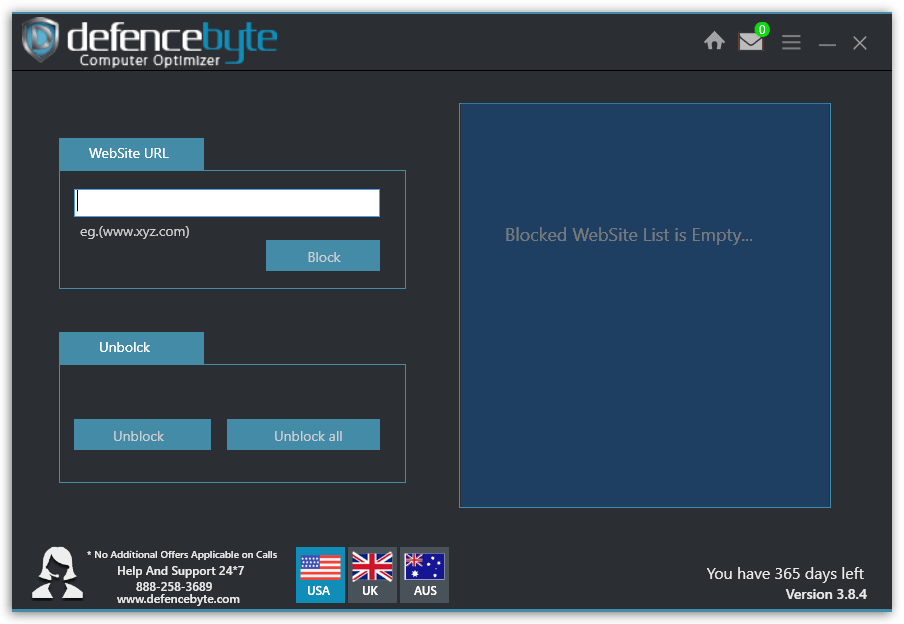This screenshot has height=624, width=904.
Task: Switch to the WebSite URL section
Action: pyautogui.click(x=131, y=154)
